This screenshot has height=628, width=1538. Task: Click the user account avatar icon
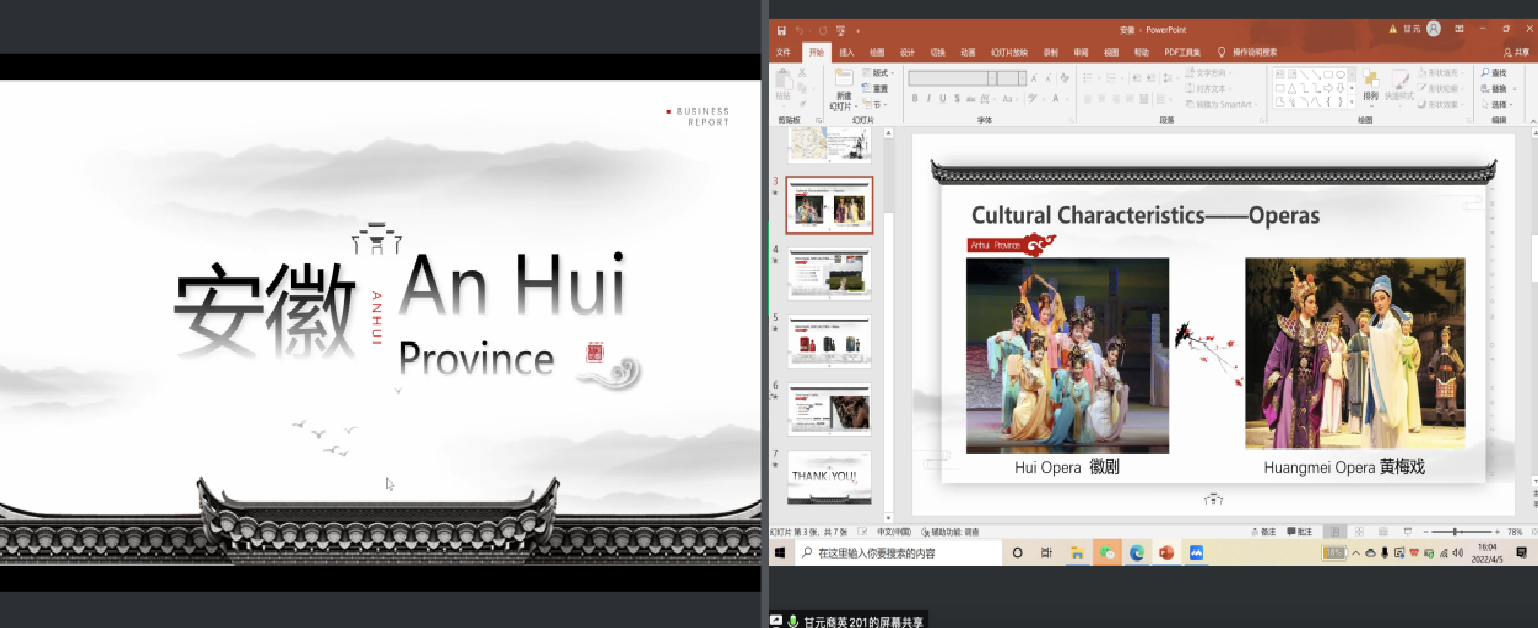pyautogui.click(x=1433, y=30)
